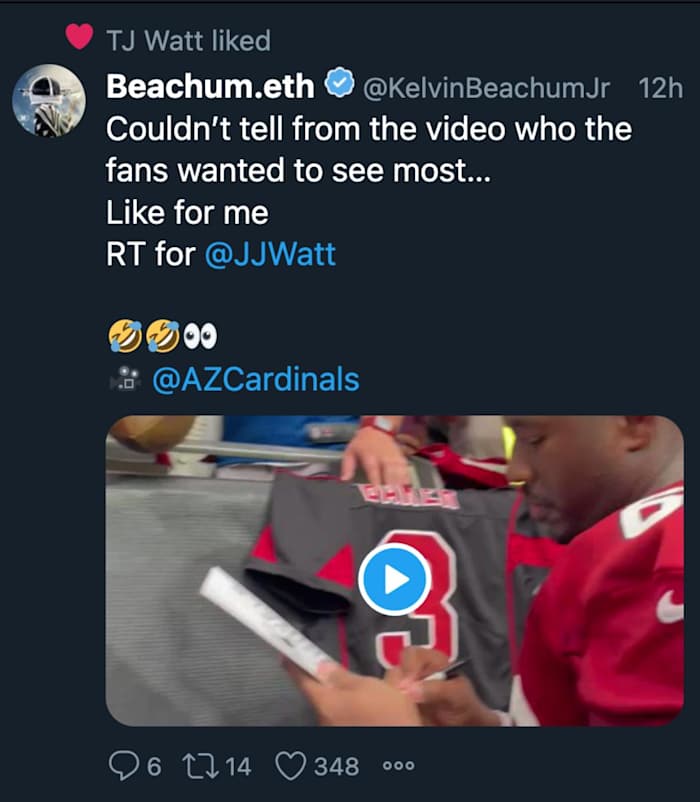Click the Beachum.eth display name
The height and width of the screenshot is (802, 700).
pos(210,87)
